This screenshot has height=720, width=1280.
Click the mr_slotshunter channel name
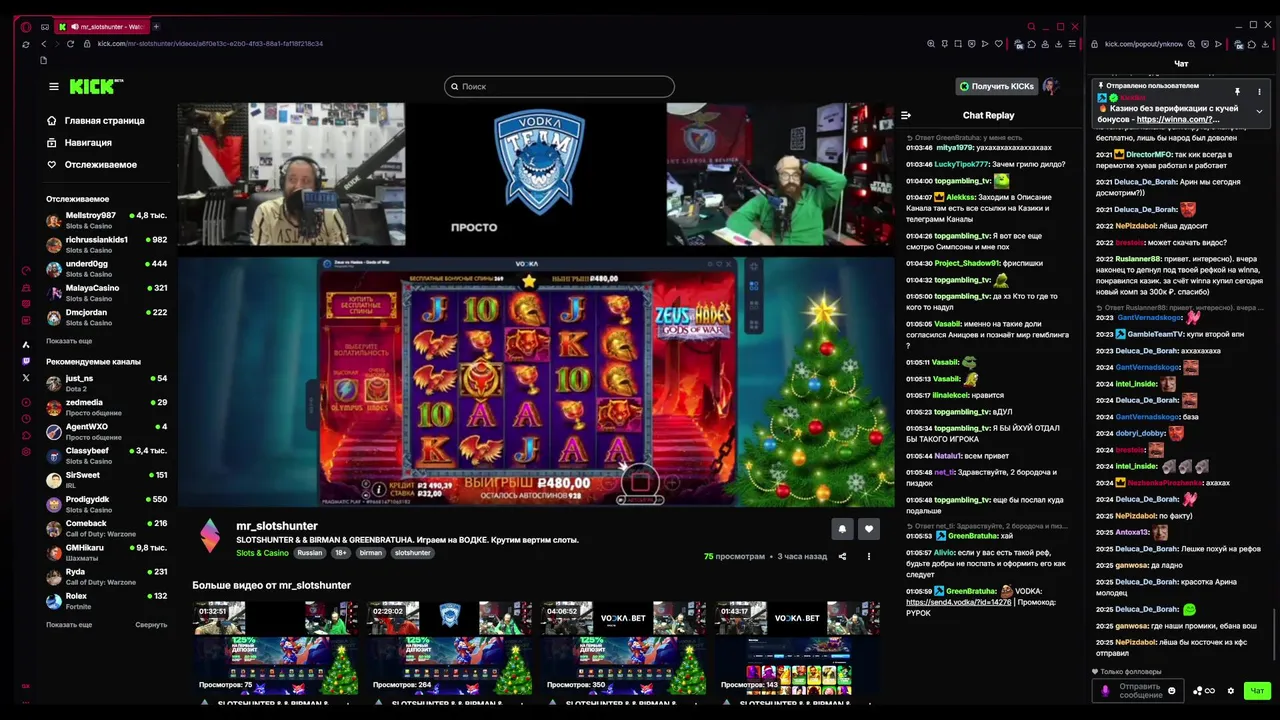(x=277, y=526)
